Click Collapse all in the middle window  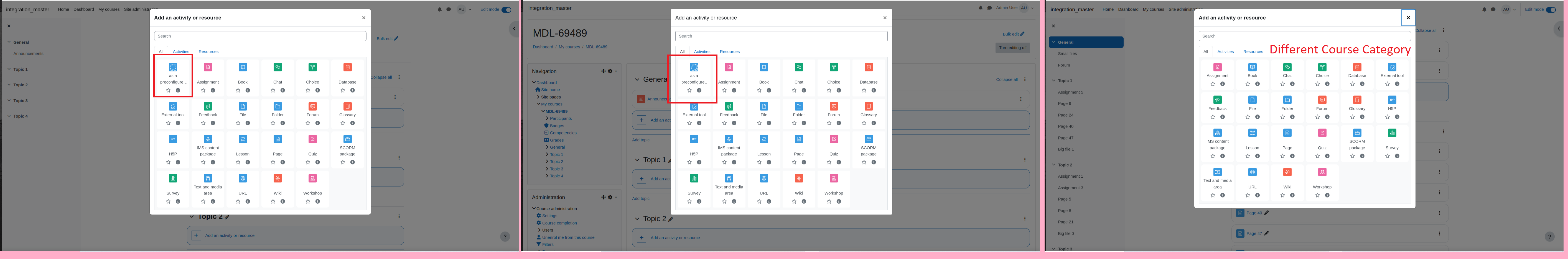[1007, 80]
